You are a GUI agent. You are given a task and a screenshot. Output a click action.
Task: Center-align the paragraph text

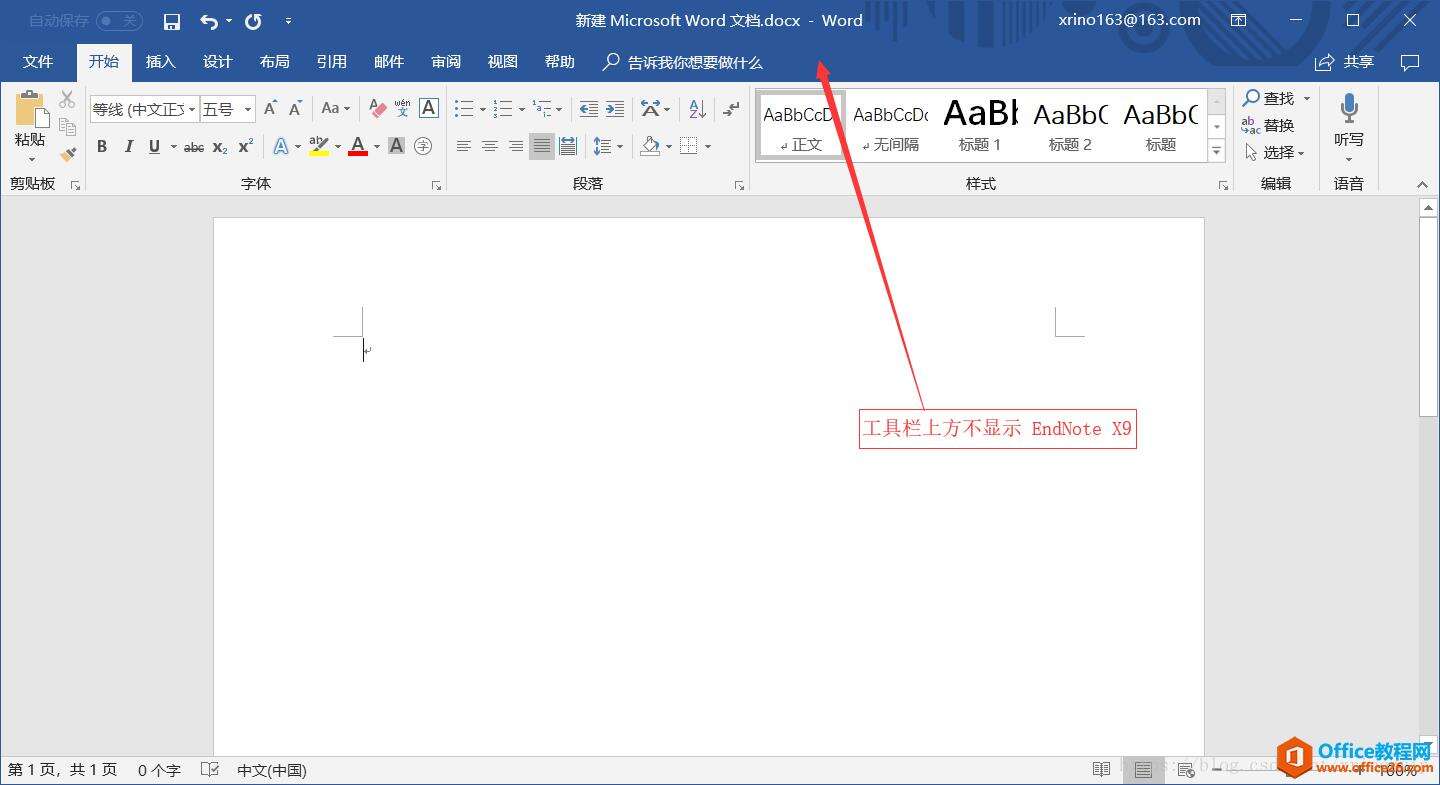(x=489, y=146)
